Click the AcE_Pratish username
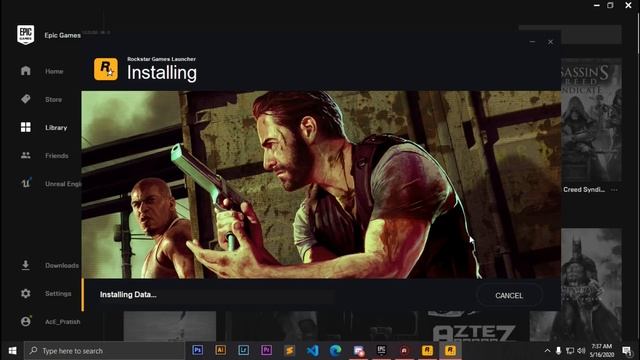 [x=62, y=322]
